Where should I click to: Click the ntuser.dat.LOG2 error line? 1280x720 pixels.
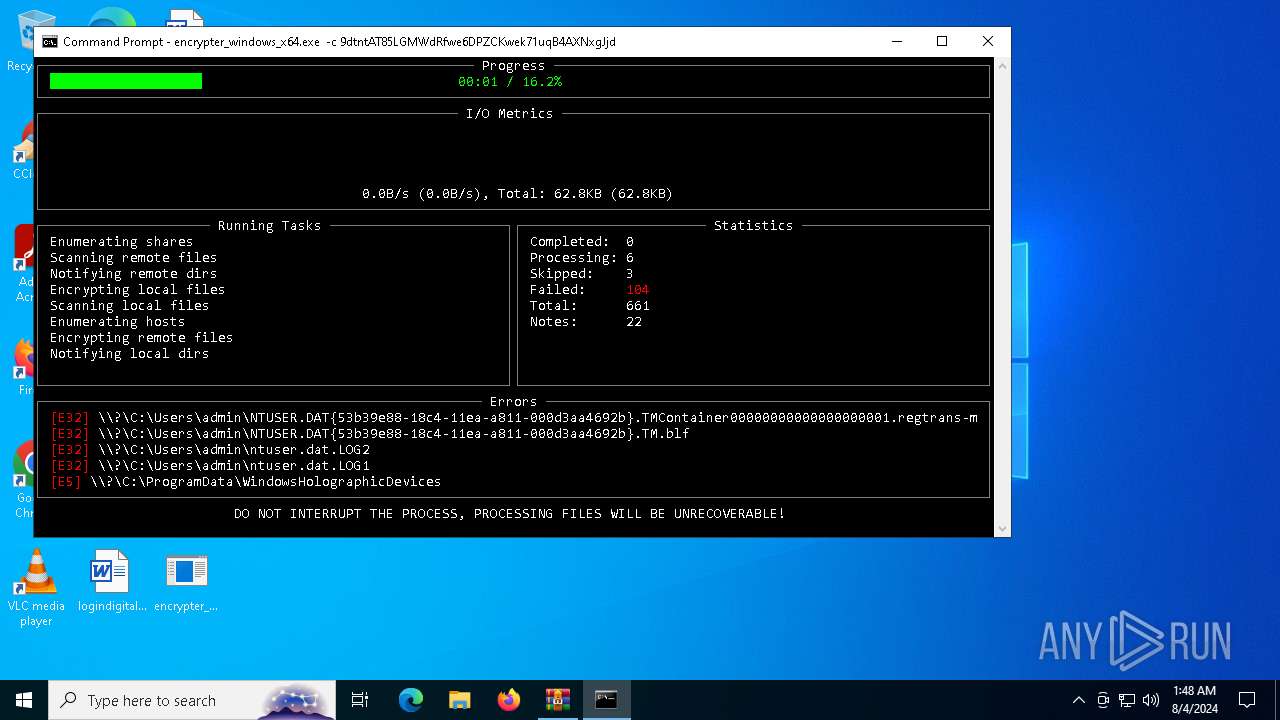pyautogui.click(x=210, y=449)
